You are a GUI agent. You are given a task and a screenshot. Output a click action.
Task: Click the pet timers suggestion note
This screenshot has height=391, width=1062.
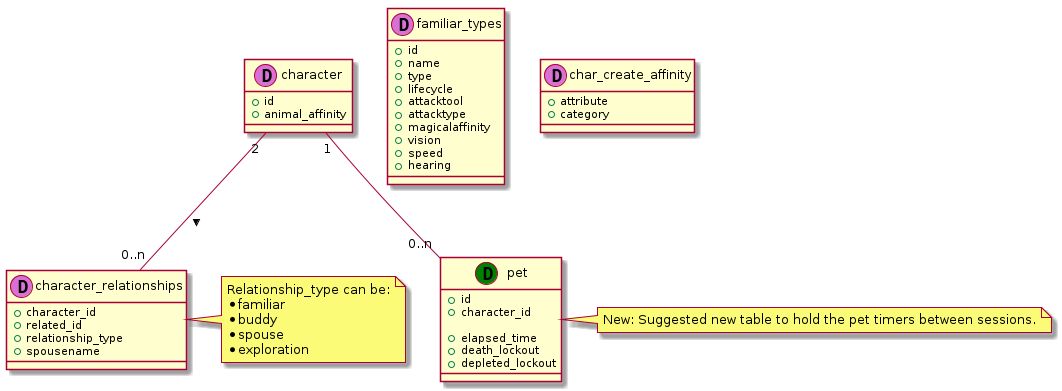point(824,319)
